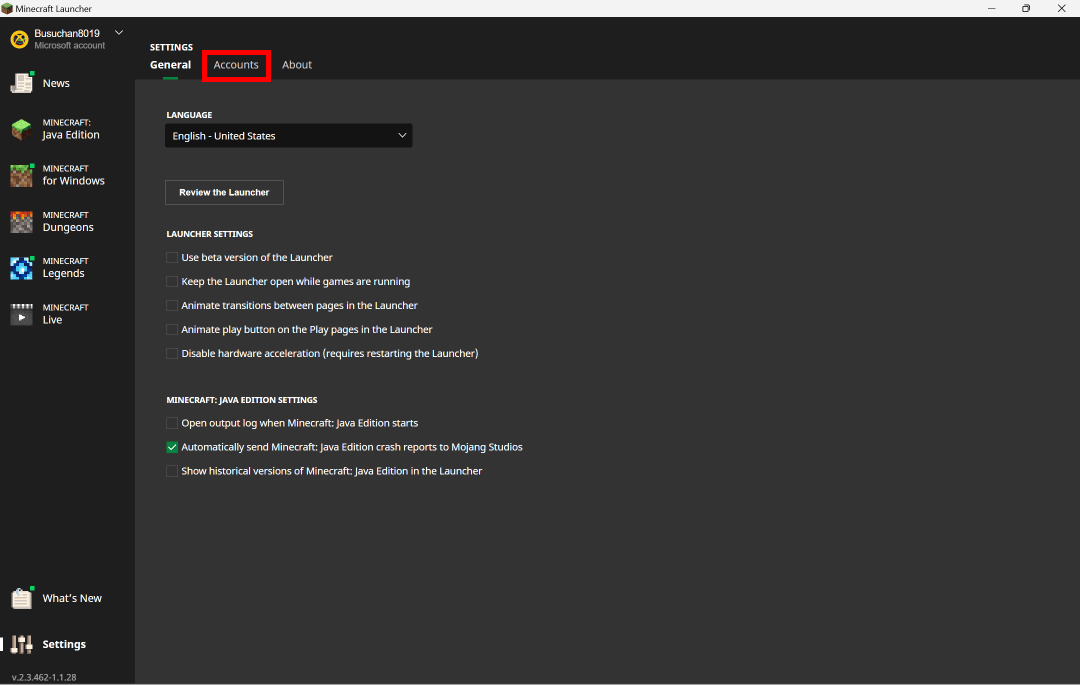Screen dimensions: 1080x685
Task: Click the Busuchan8019 username text
Action: coord(67,33)
